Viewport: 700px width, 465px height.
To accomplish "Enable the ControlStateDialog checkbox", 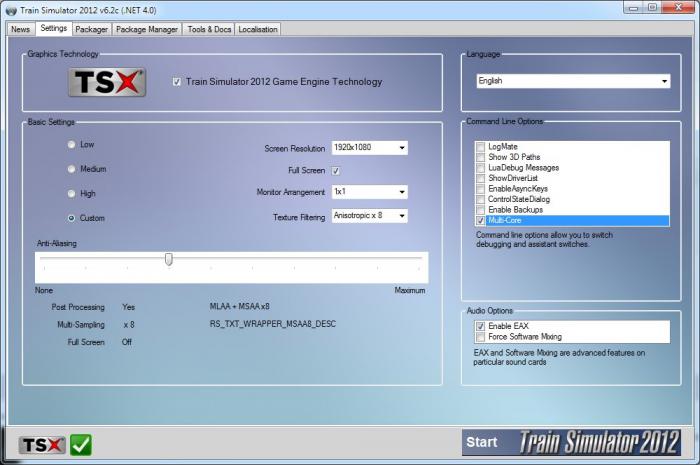I will [480, 199].
